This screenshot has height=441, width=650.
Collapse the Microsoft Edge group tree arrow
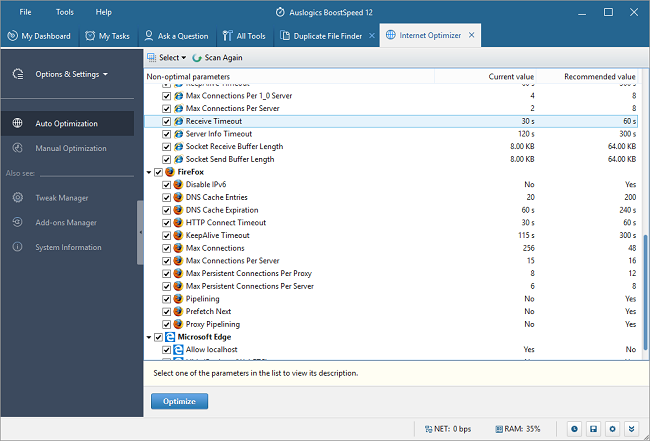tap(149, 337)
